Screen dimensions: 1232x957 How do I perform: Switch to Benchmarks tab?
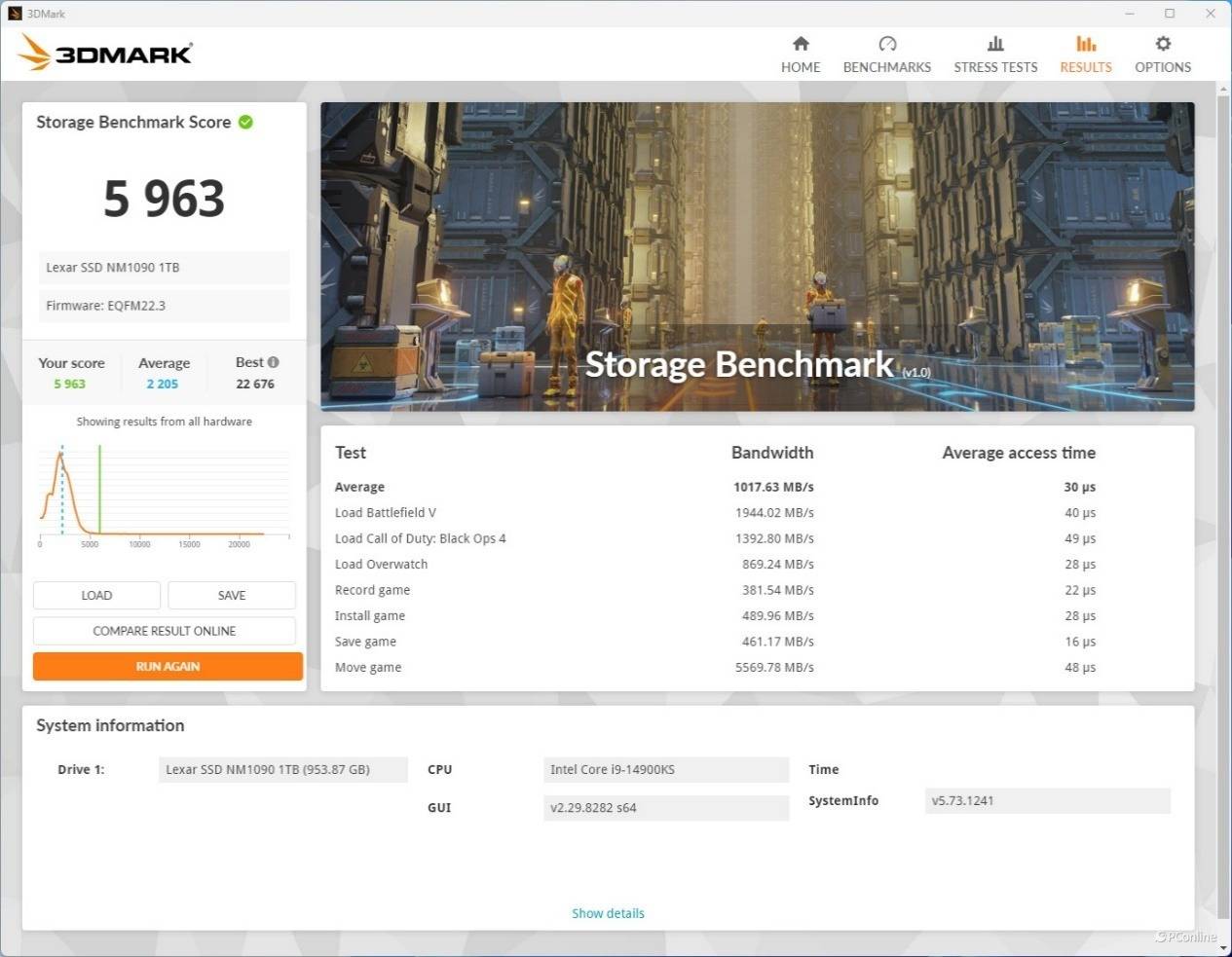point(887,55)
